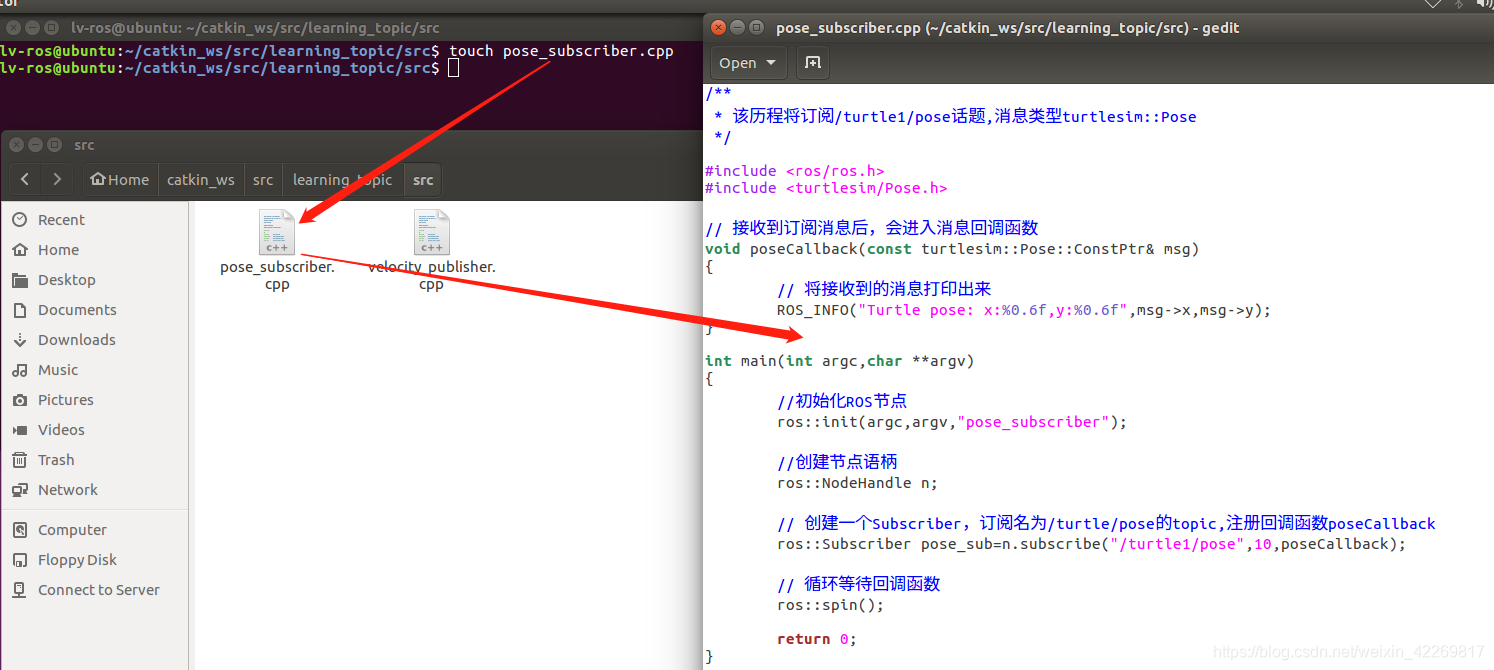Minimize the terminal window

tap(32, 27)
